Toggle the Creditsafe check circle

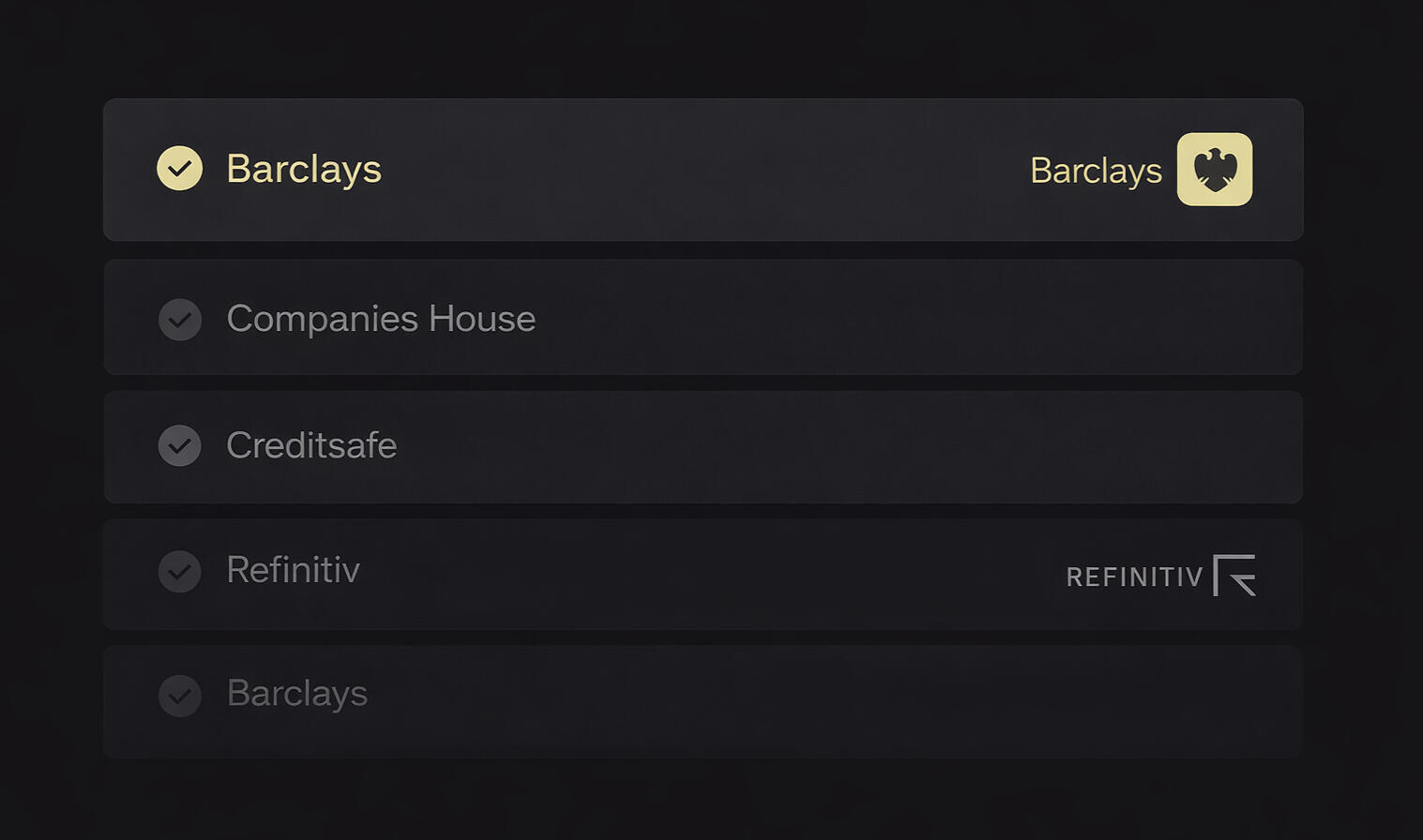pyautogui.click(x=179, y=445)
